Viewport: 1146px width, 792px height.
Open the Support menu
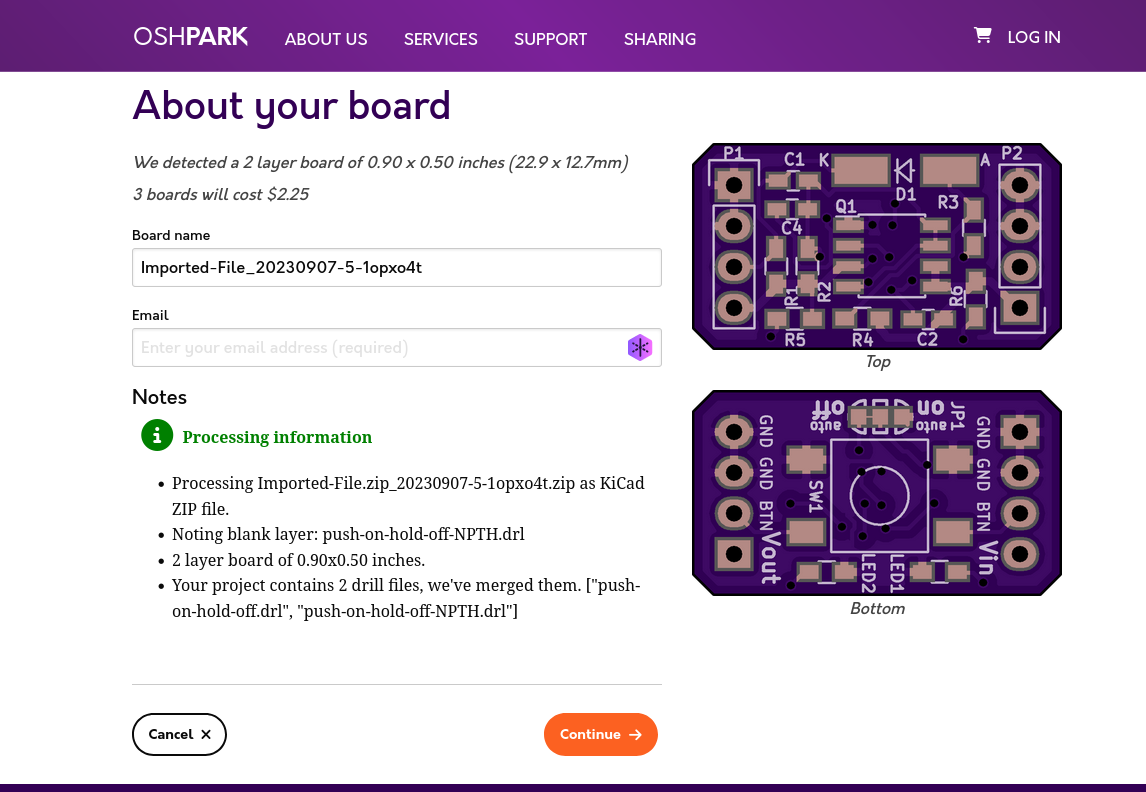pyautogui.click(x=550, y=39)
